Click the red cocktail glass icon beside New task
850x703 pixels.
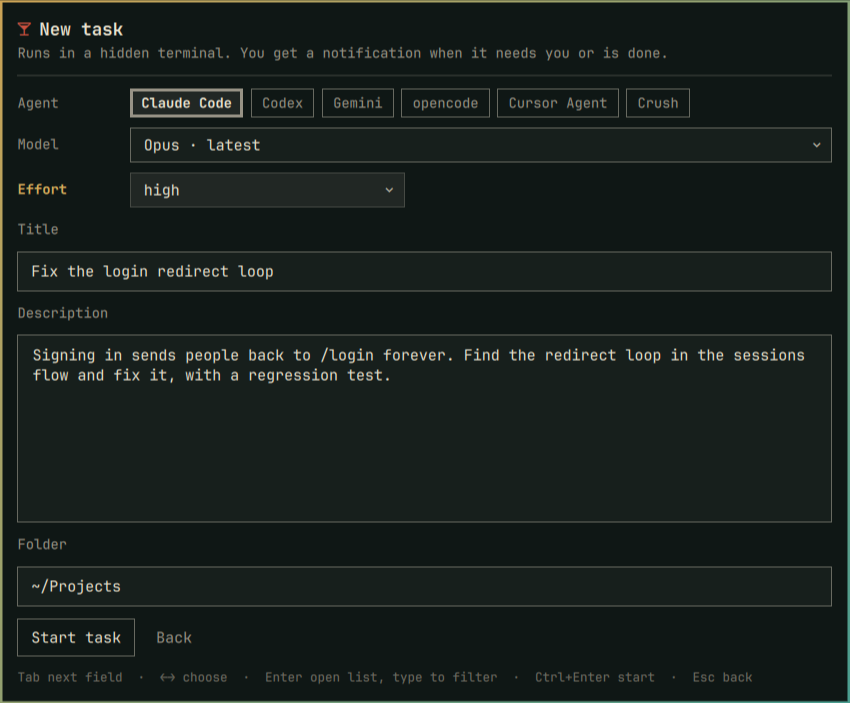point(24,29)
